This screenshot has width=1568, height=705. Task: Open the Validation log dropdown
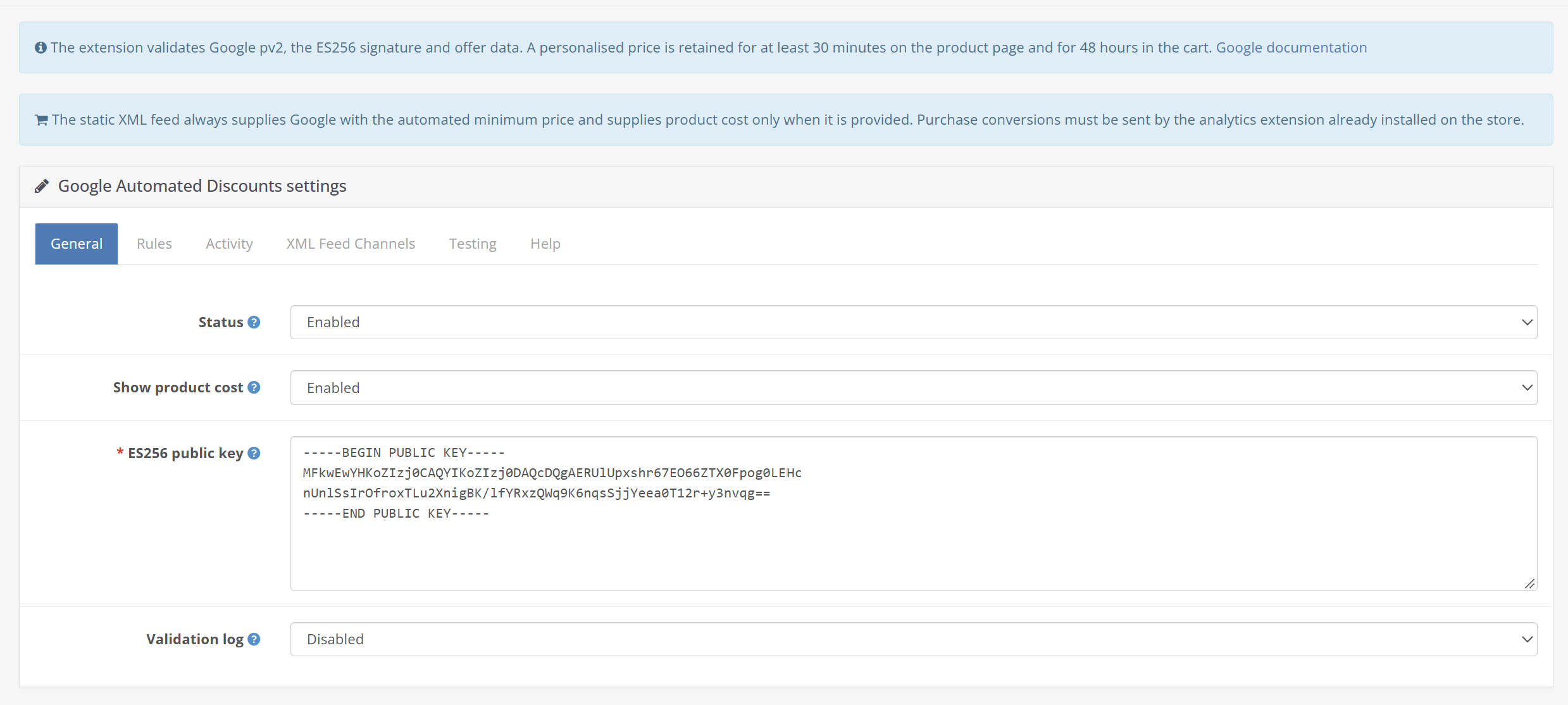pyautogui.click(x=914, y=639)
